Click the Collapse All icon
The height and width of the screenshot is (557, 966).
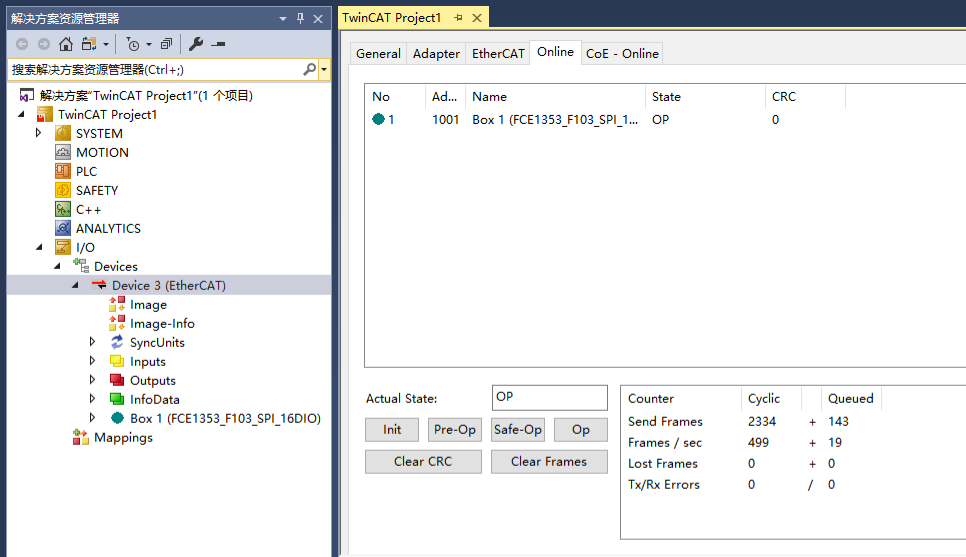[166, 44]
